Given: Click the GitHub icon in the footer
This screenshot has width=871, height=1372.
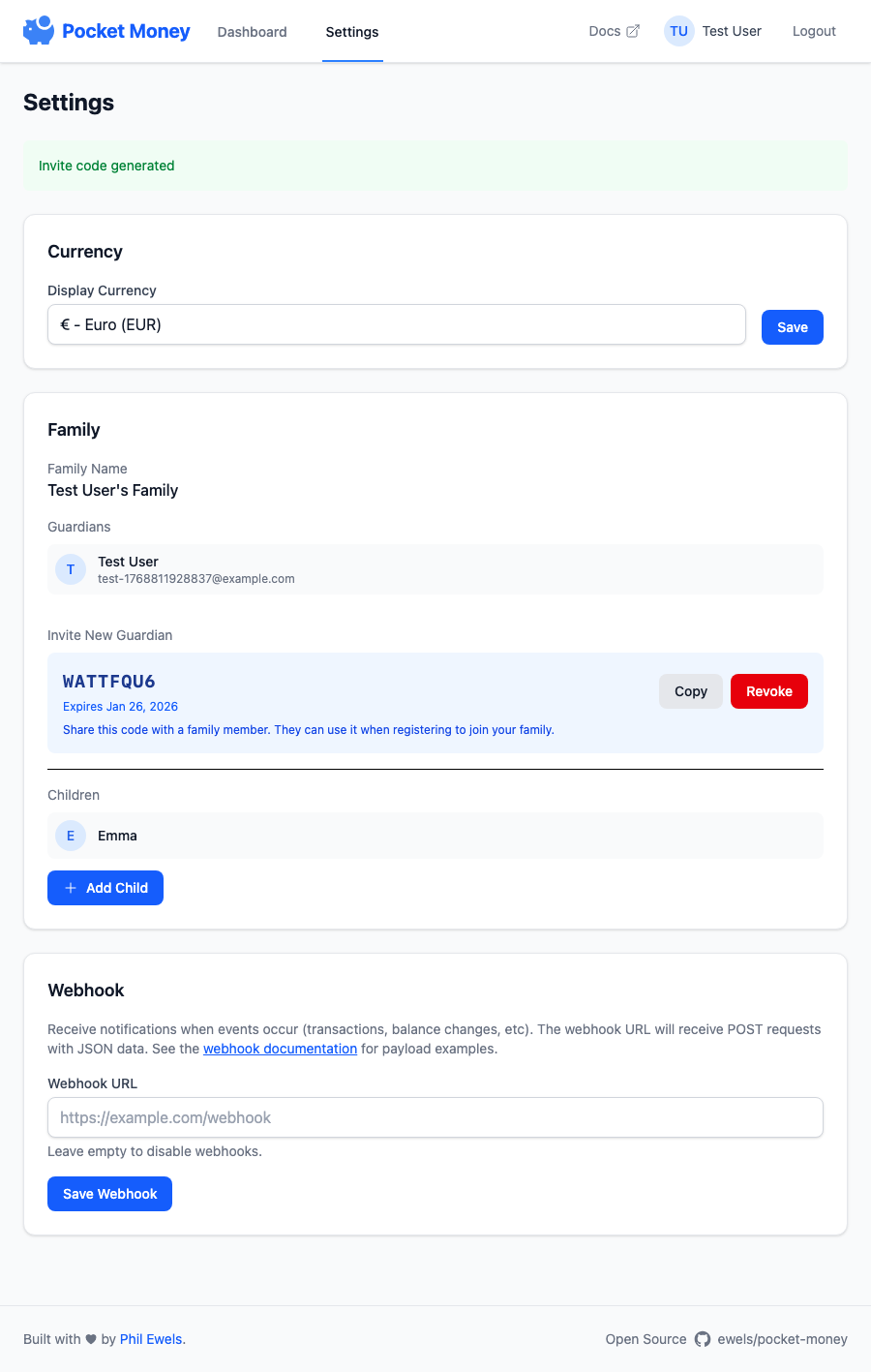Looking at the screenshot, I should 703,1339.
